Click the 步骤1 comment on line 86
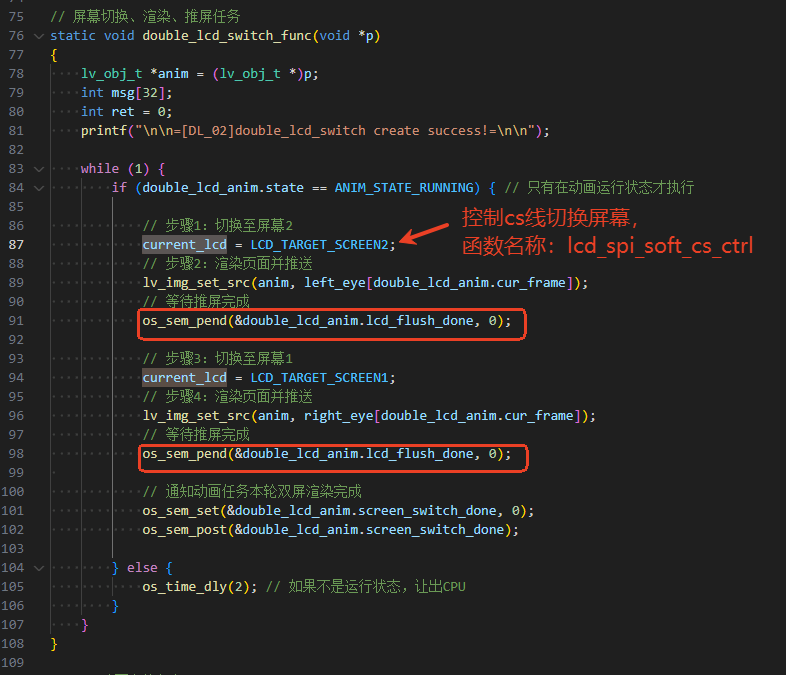 pos(218,226)
